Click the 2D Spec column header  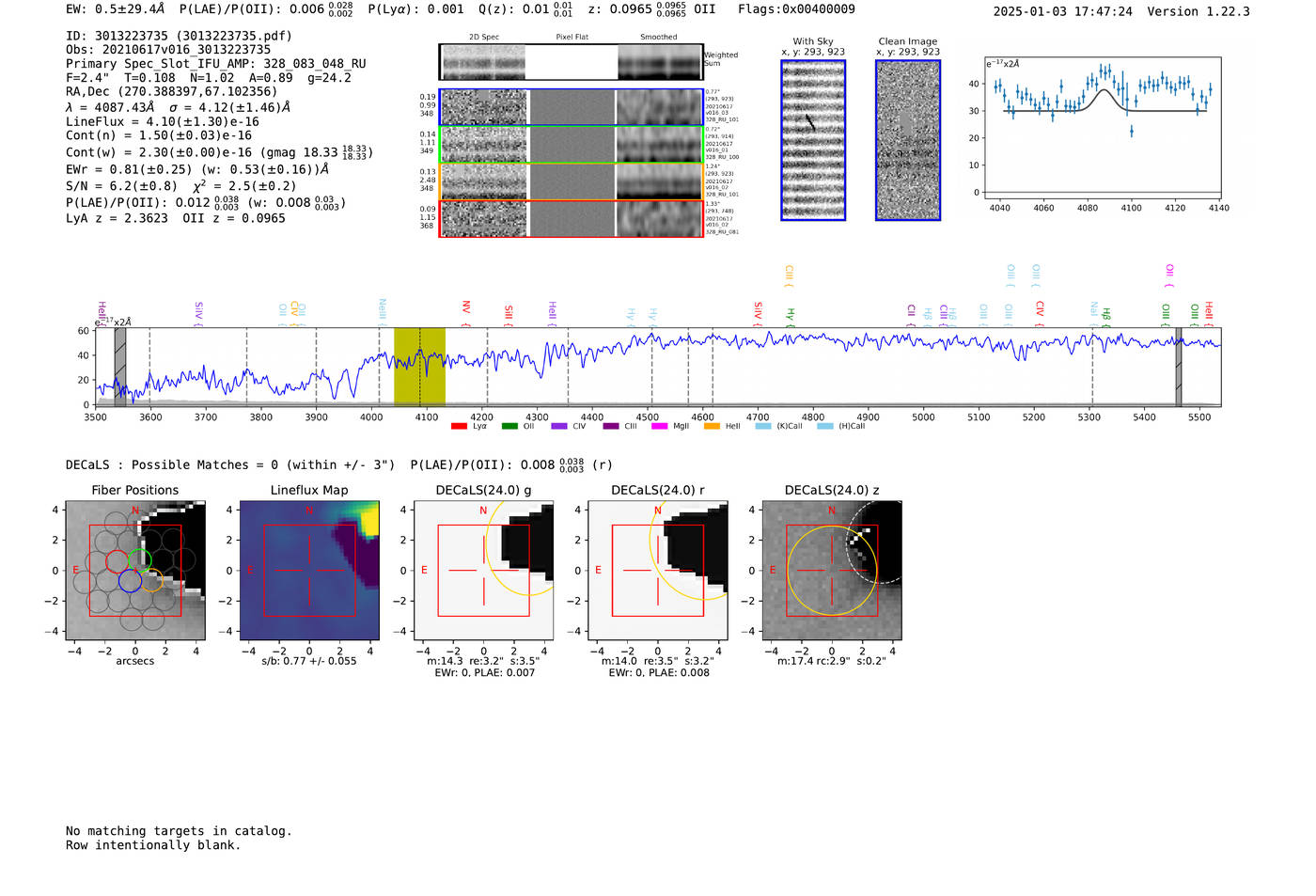click(484, 38)
